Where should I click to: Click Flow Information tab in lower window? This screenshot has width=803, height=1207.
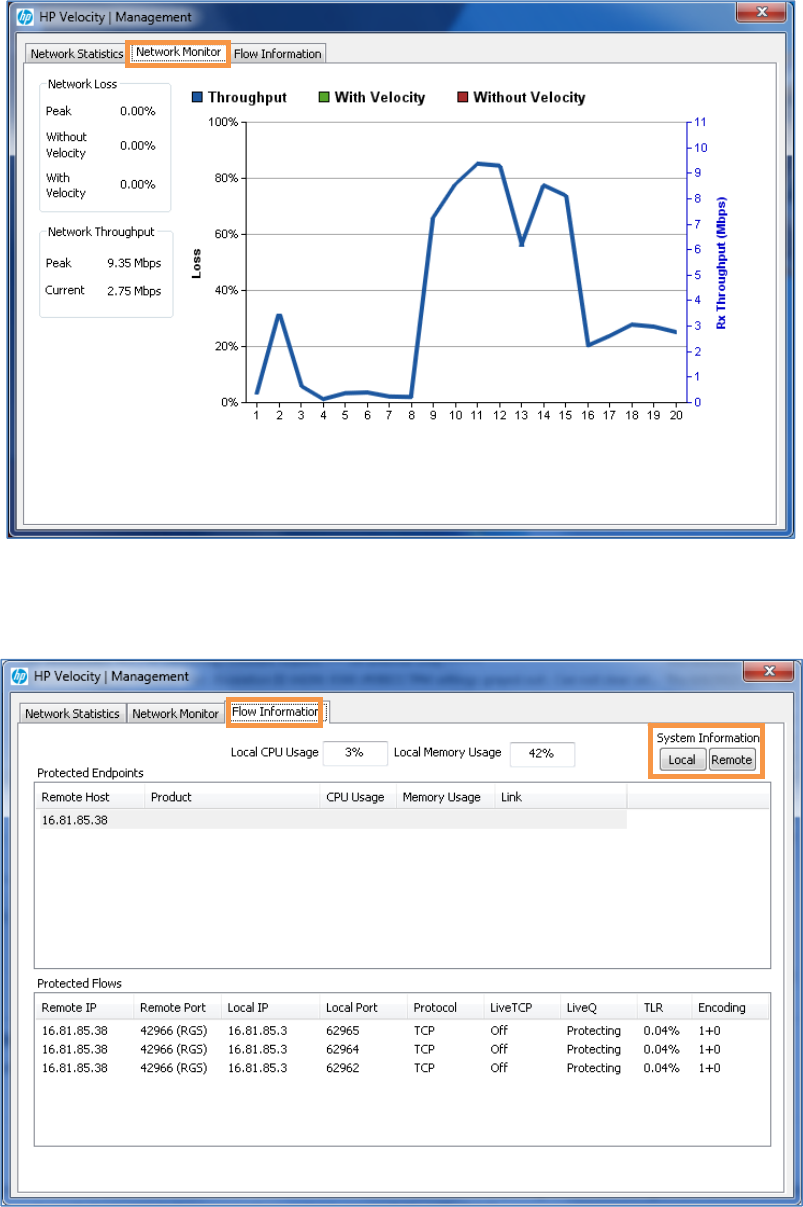[x=275, y=712]
